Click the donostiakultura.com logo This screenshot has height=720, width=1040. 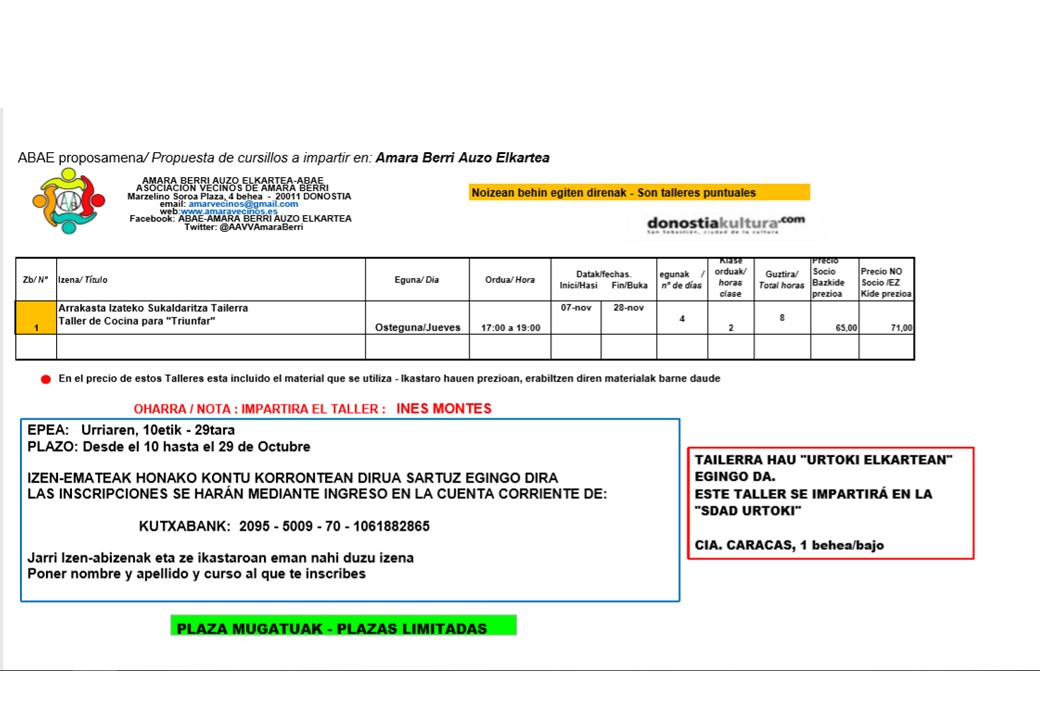coord(726,223)
